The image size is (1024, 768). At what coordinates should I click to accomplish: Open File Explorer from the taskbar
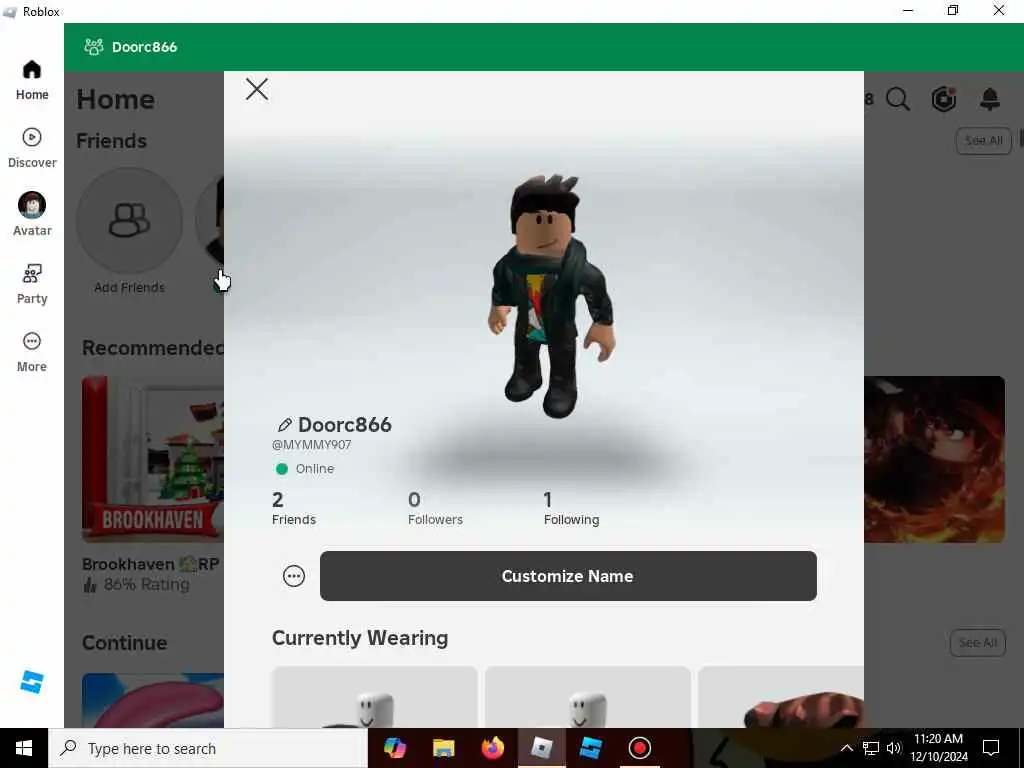(443, 748)
